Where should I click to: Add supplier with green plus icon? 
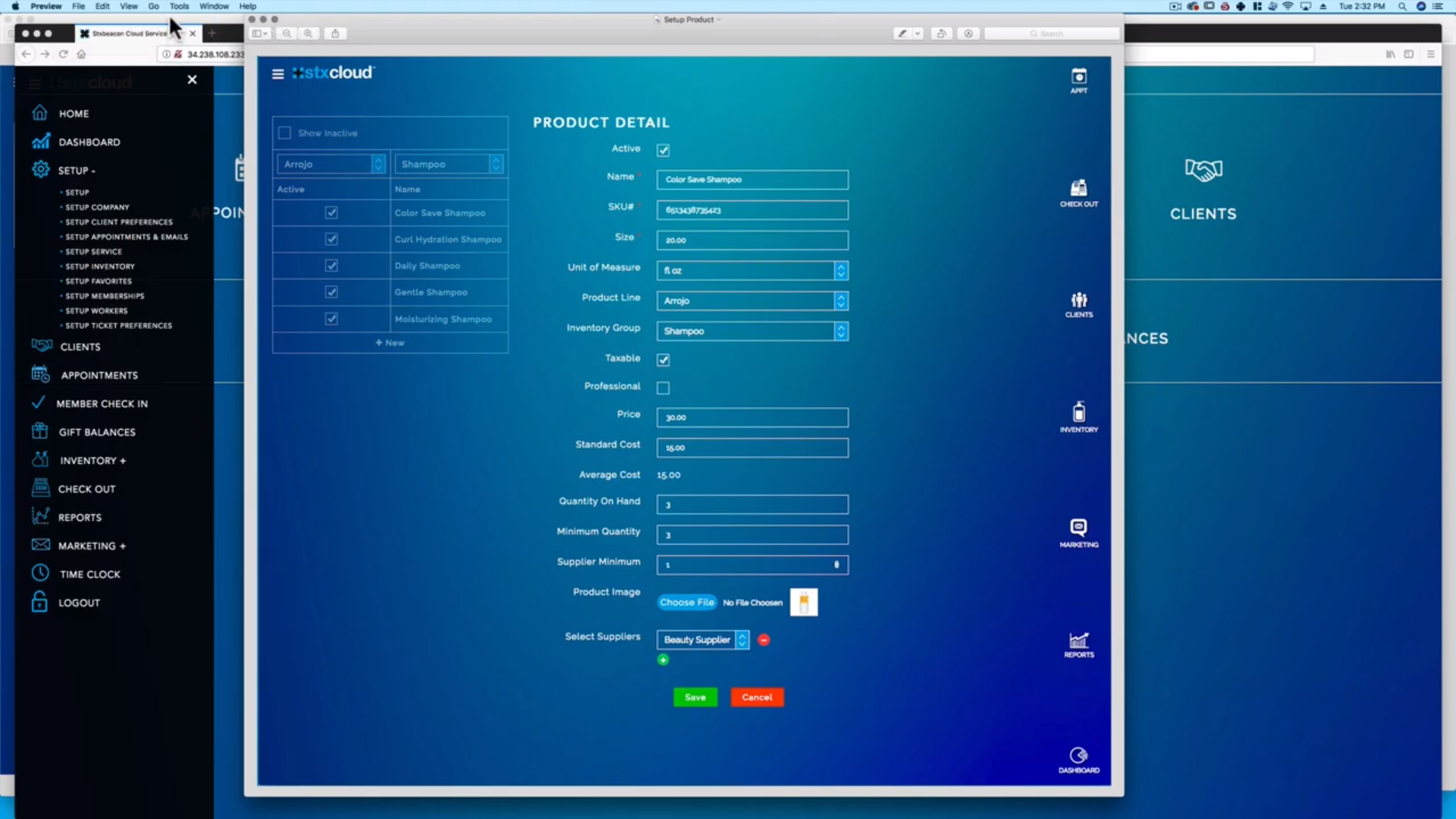[x=663, y=660]
